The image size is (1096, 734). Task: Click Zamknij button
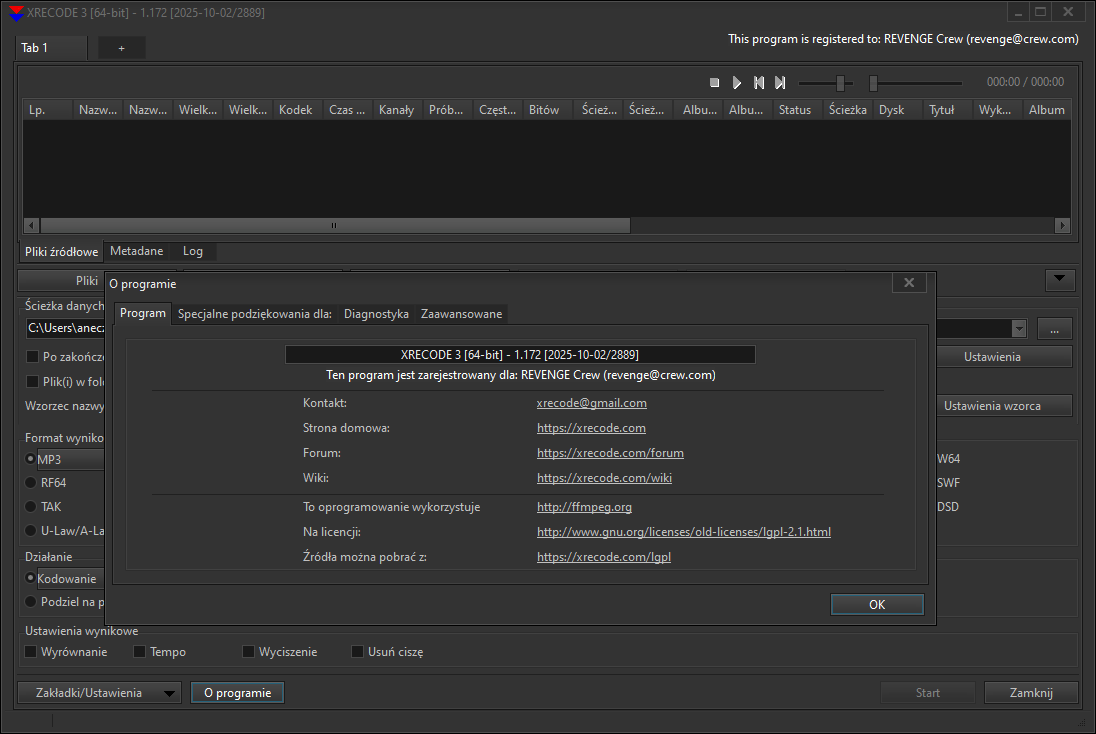click(x=1031, y=693)
